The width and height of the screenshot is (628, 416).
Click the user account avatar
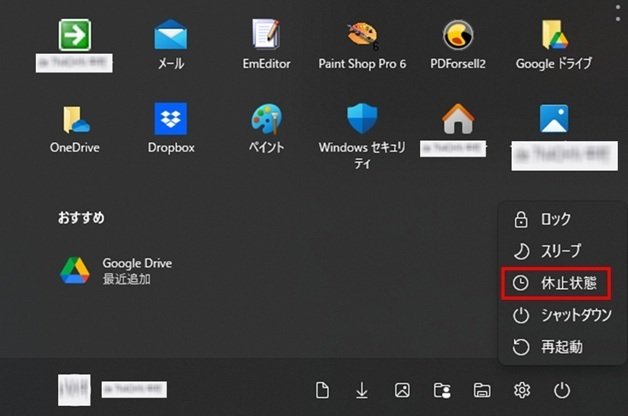[x=74, y=390]
